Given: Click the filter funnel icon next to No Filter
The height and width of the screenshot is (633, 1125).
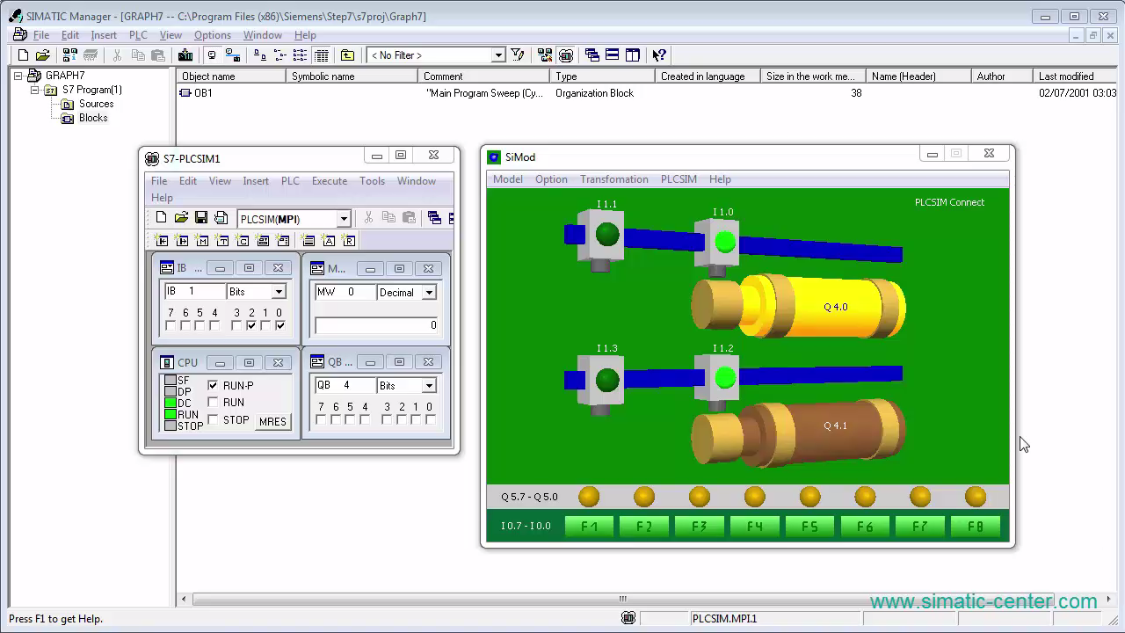Looking at the screenshot, I should (x=518, y=55).
